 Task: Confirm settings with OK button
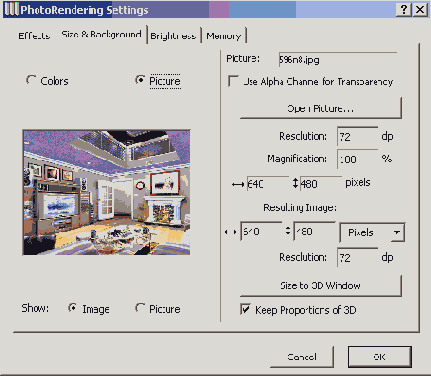(380, 357)
